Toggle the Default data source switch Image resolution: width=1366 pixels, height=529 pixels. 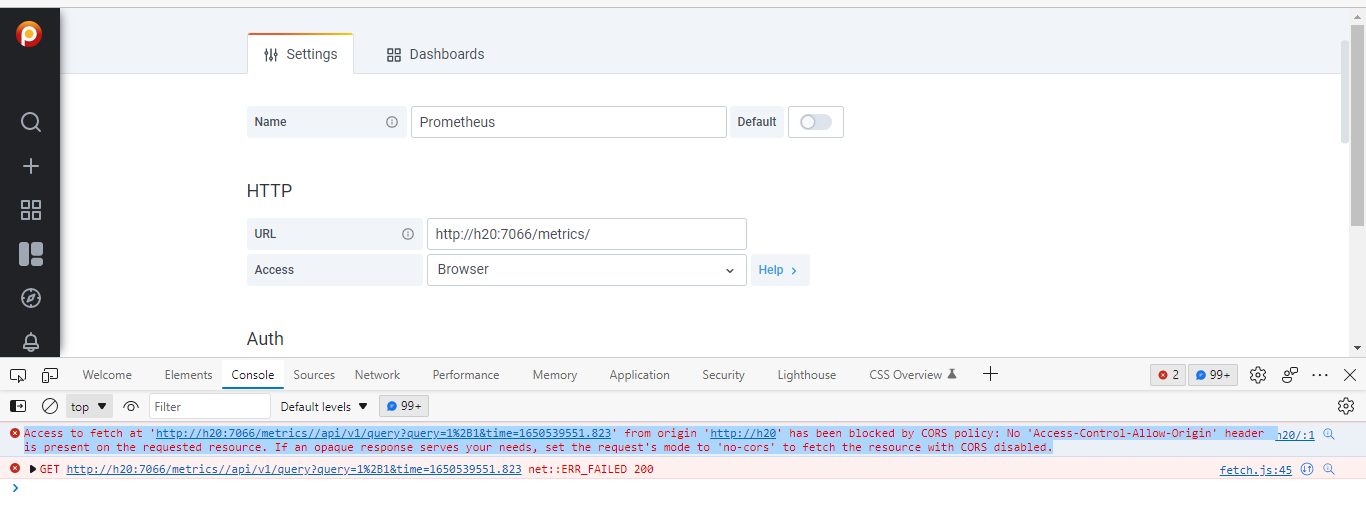(816, 122)
